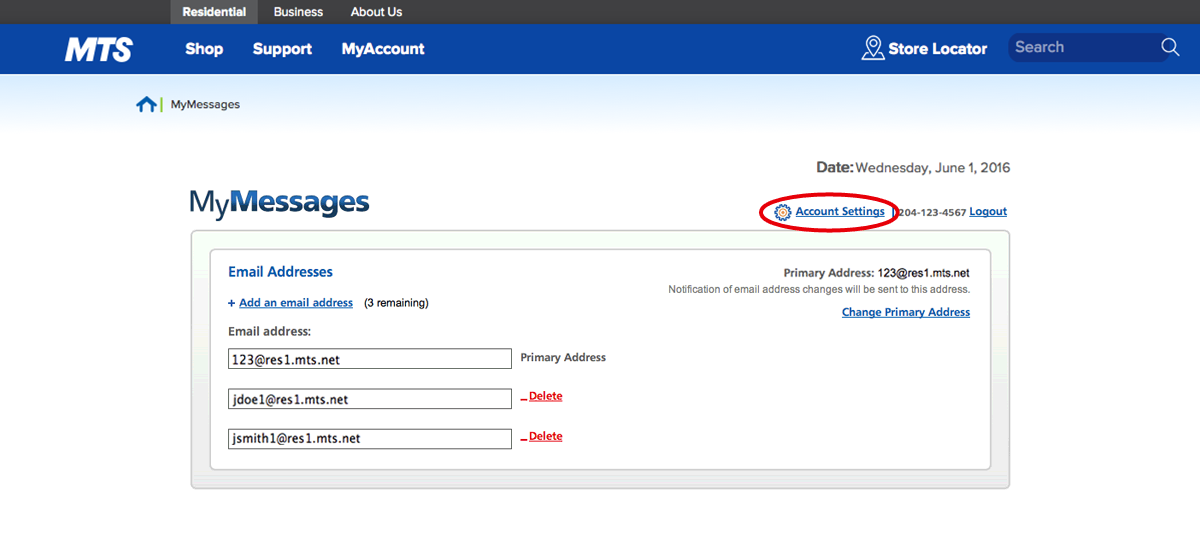The width and height of the screenshot is (1200, 537).
Task: Click the search magnifier icon
Action: tap(1170, 47)
